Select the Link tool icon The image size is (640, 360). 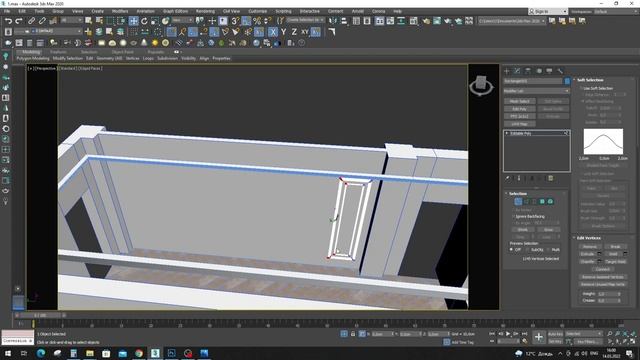31,21
